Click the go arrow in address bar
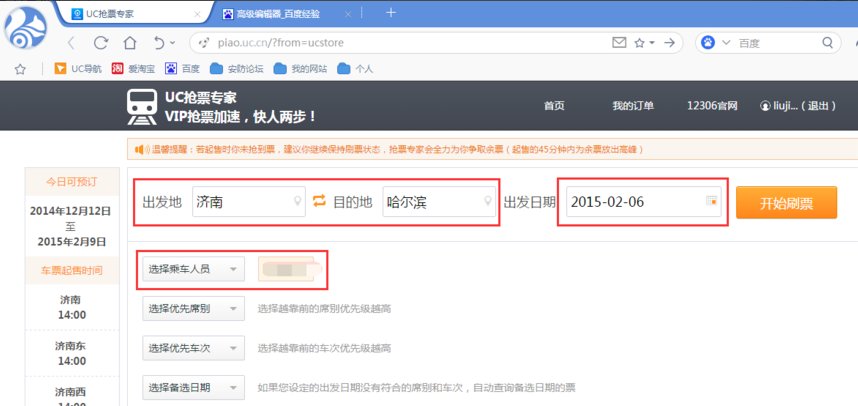This screenshot has width=858, height=406. point(669,43)
